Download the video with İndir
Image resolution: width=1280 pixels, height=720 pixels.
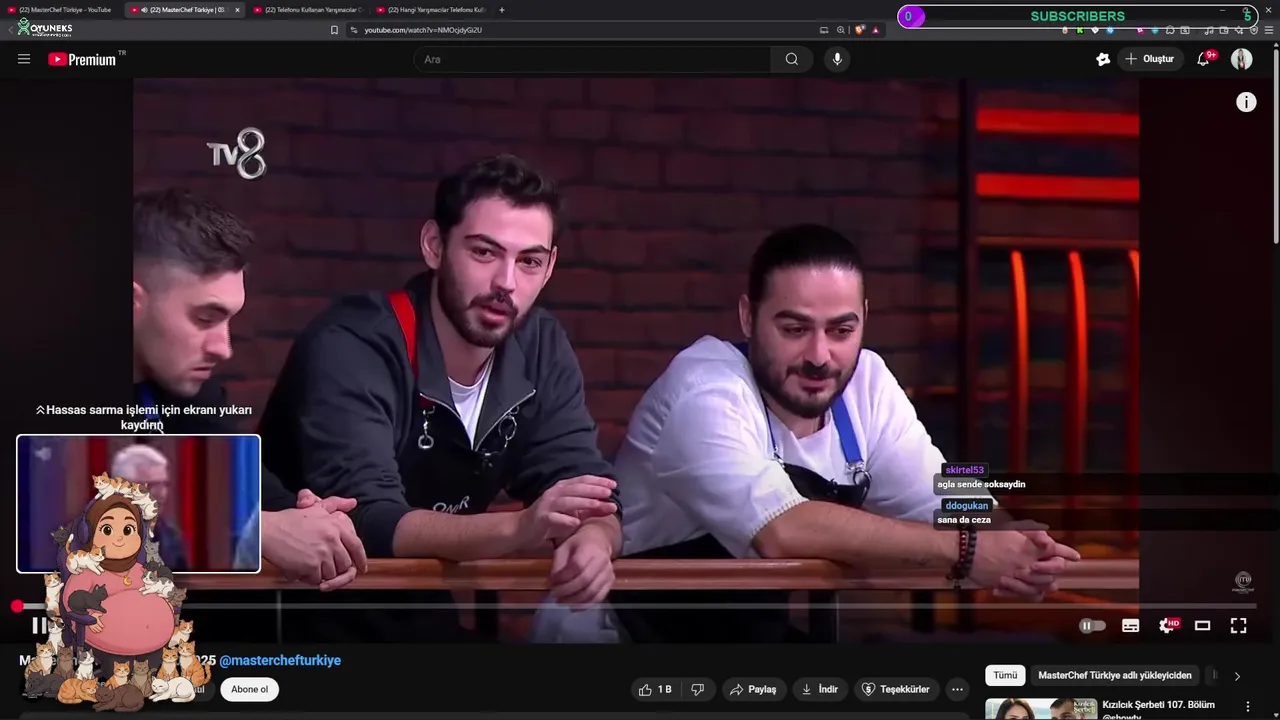click(820, 689)
